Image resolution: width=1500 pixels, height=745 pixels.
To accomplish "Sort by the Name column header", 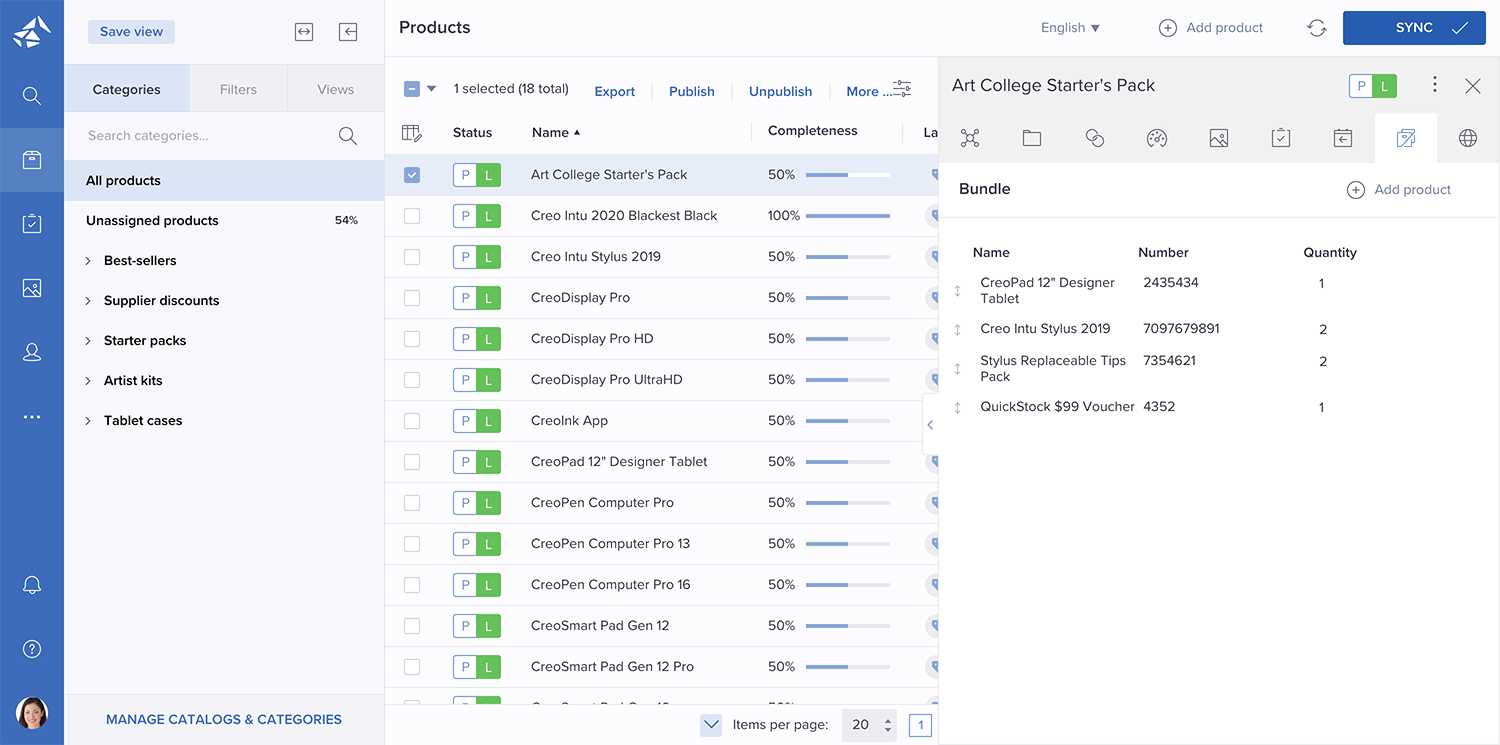I will tap(555, 132).
